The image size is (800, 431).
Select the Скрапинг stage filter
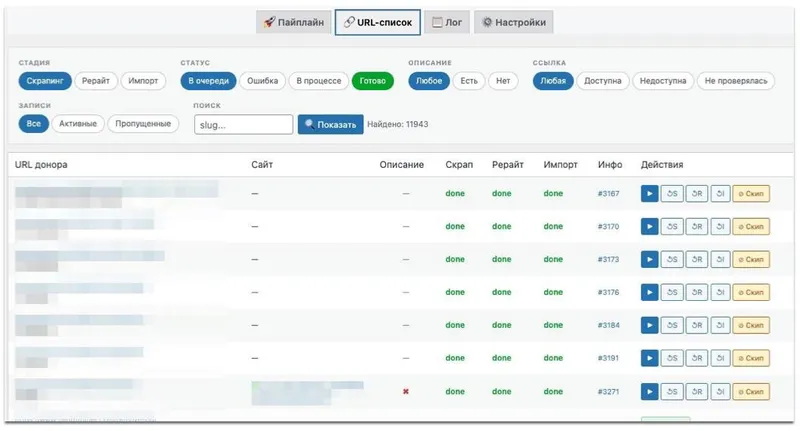point(45,81)
